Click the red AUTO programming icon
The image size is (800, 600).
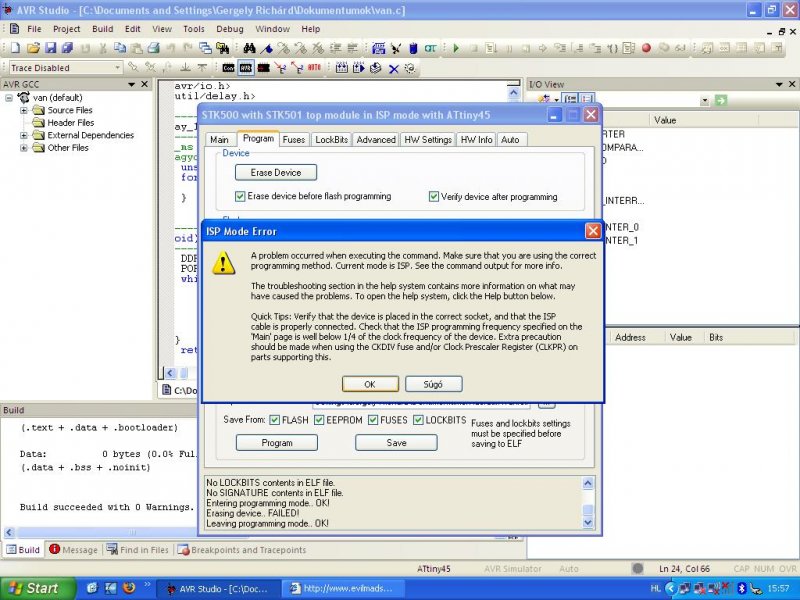314,67
